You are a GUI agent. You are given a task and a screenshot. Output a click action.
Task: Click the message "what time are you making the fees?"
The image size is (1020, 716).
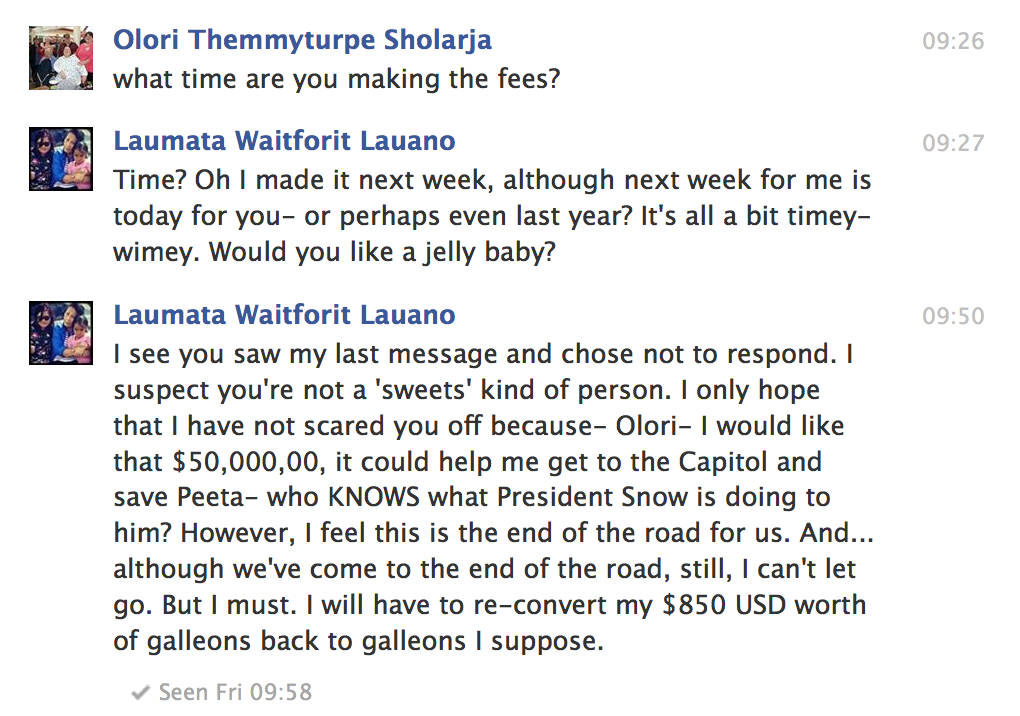(336, 79)
